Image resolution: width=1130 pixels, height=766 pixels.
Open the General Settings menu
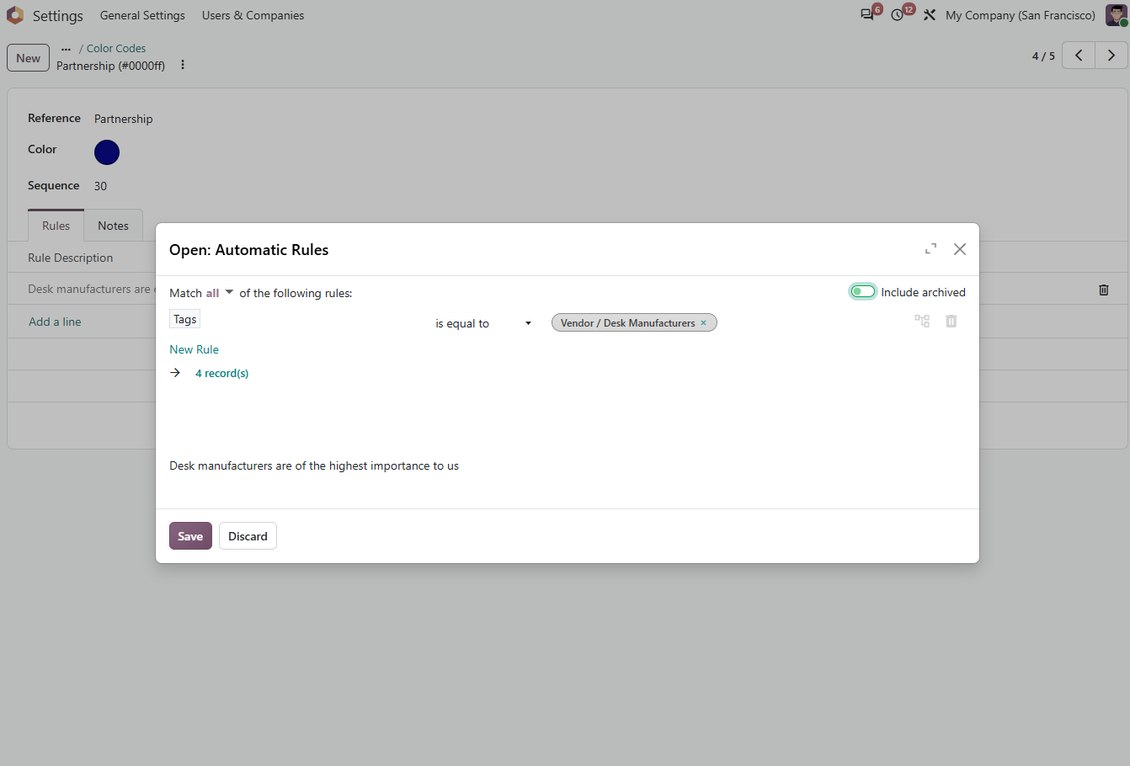click(x=142, y=15)
